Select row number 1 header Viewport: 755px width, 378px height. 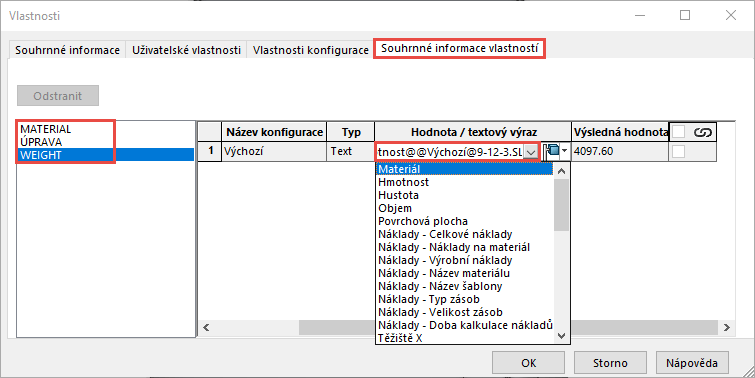point(210,151)
